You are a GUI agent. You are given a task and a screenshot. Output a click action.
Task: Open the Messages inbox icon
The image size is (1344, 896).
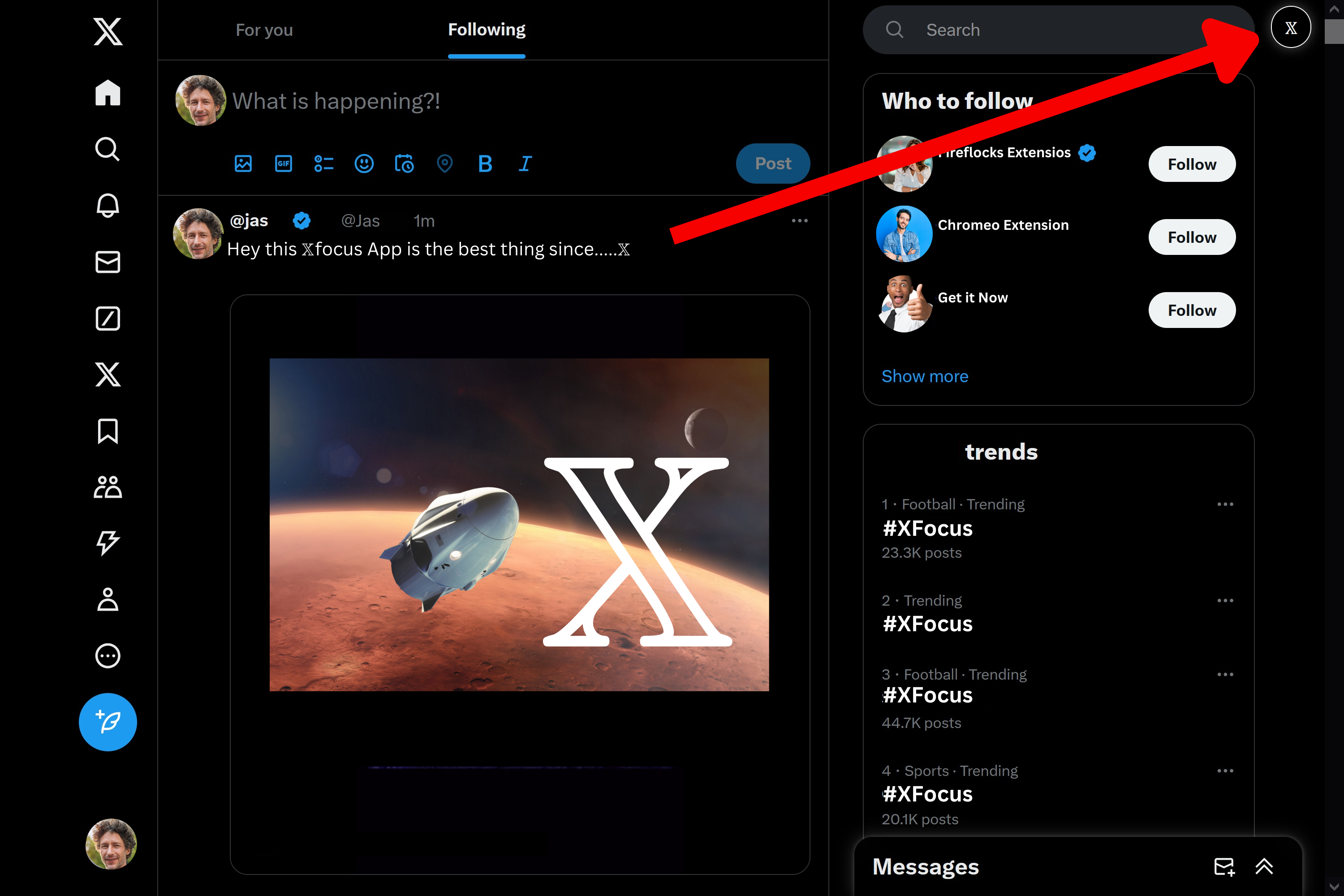(x=108, y=262)
